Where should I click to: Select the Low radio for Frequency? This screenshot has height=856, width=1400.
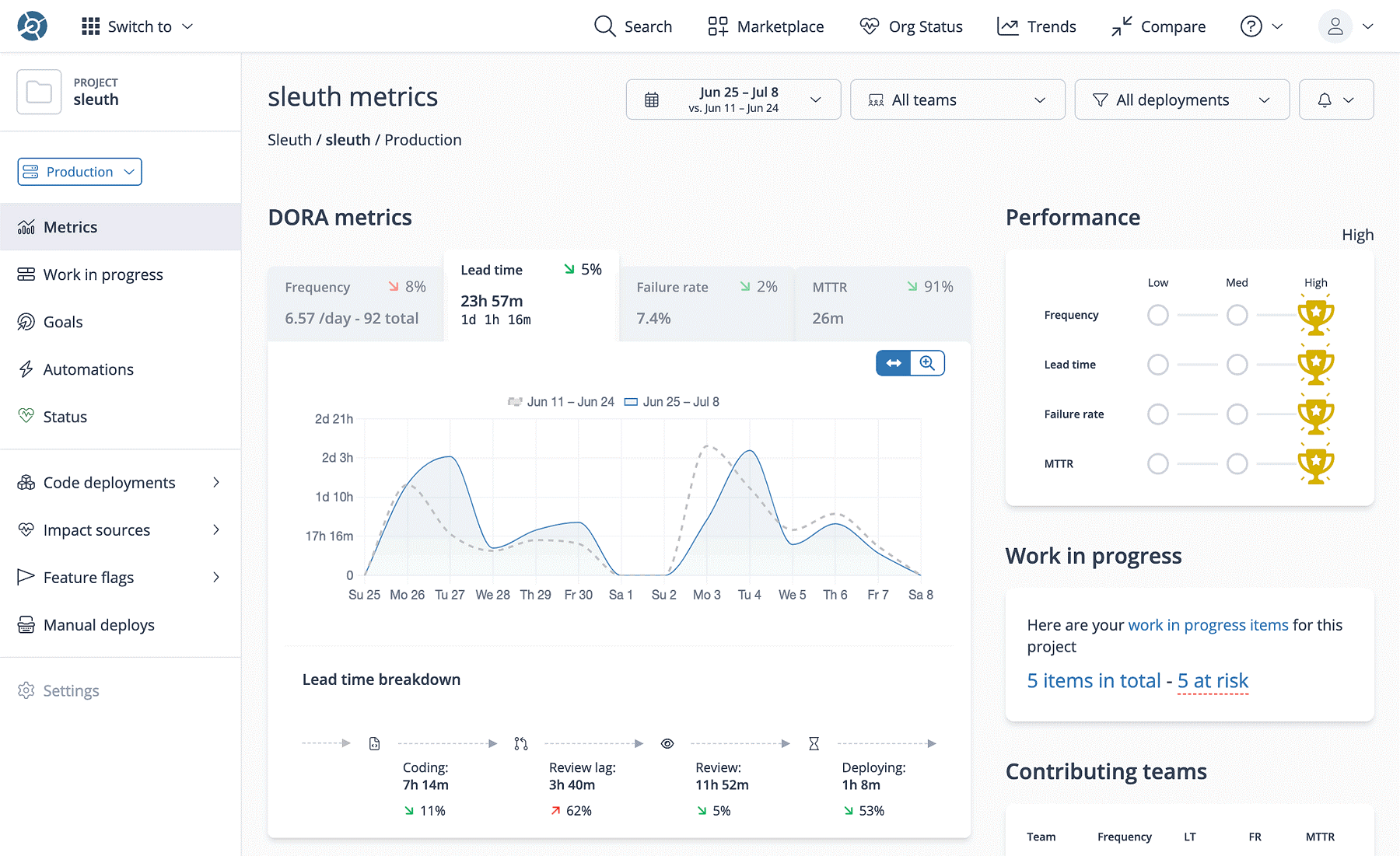click(1157, 315)
